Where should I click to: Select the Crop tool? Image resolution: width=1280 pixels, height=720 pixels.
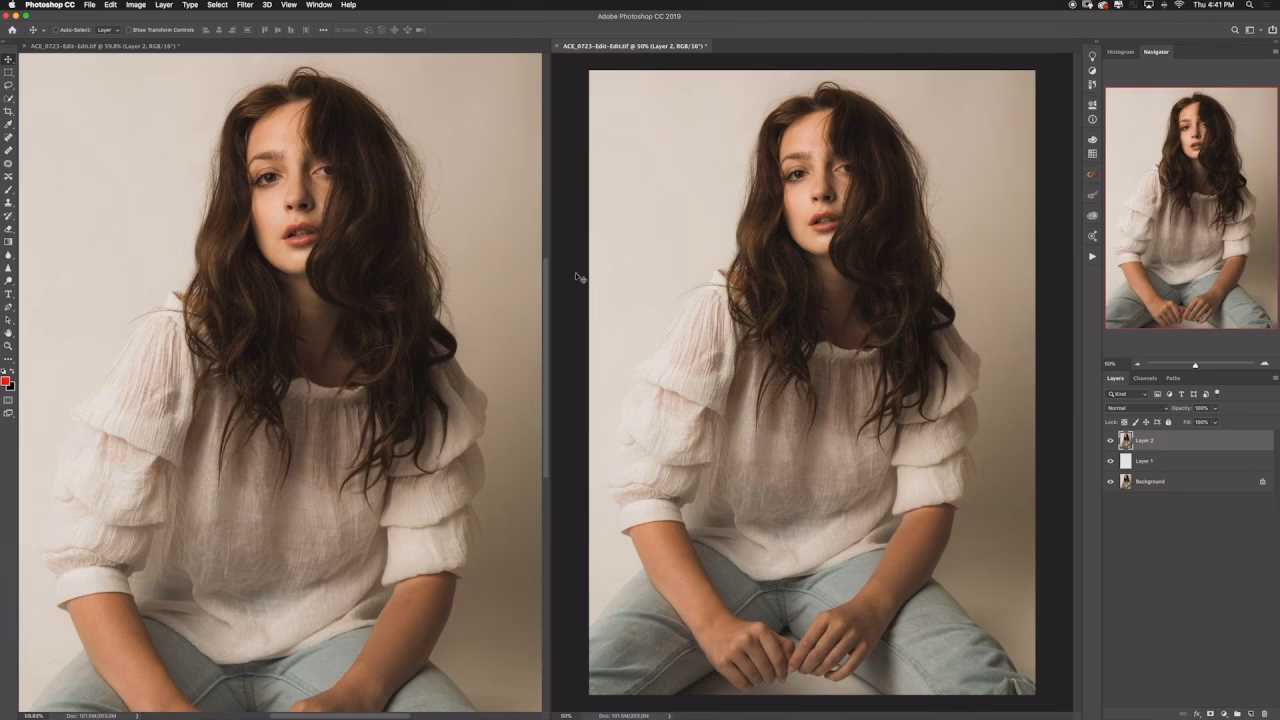click(x=8, y=112)
